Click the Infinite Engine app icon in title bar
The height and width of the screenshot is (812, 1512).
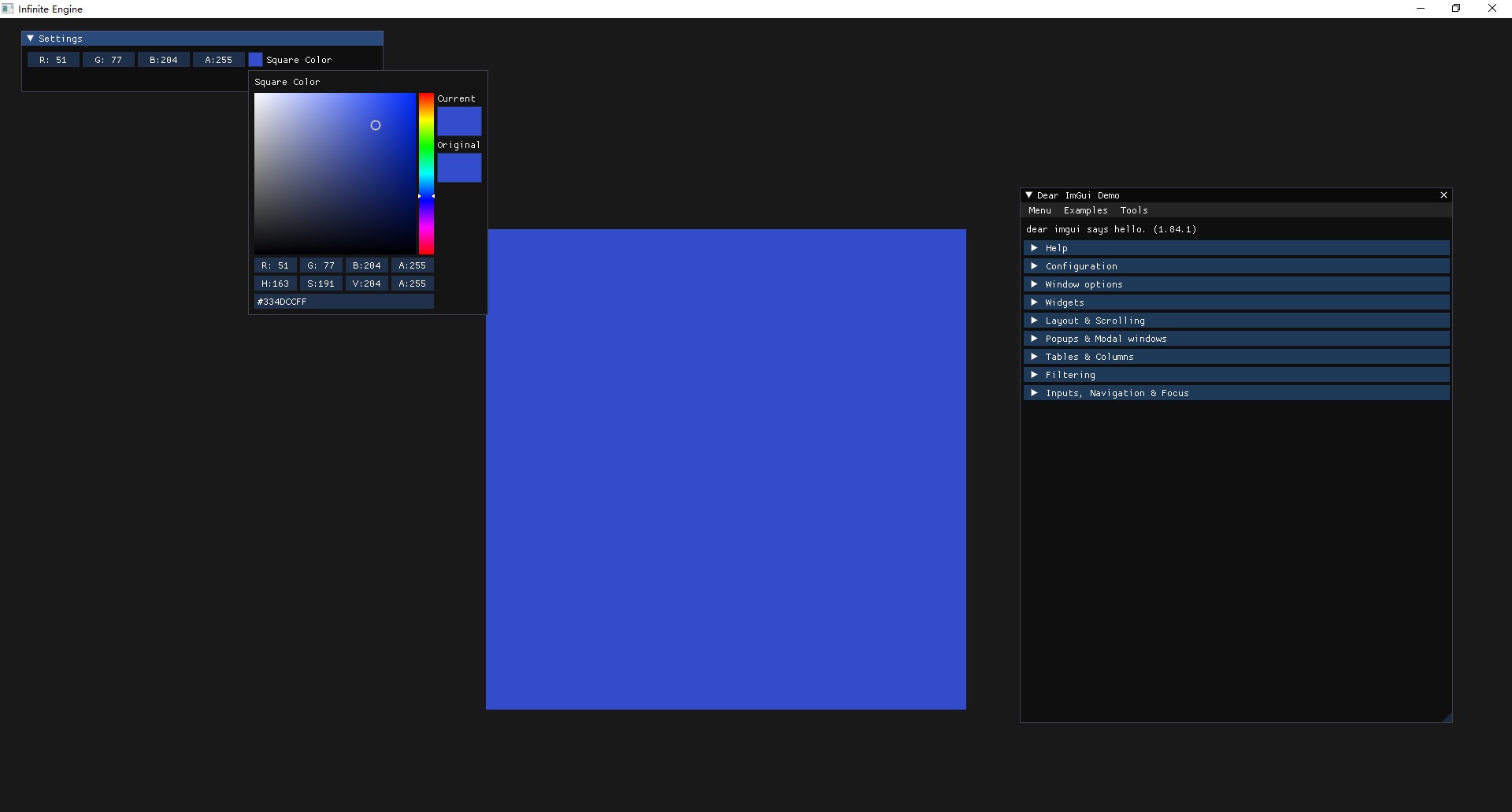pyautogui.click(x=8, y=9)
